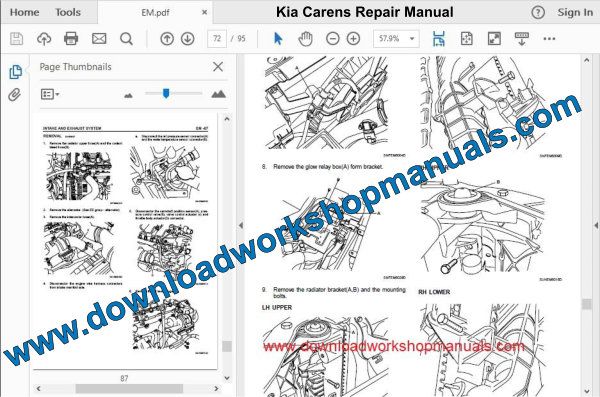This screenshot has height=397, width=600.
Task: Select page 87 thumbnail
Action: tap(126, 242)
